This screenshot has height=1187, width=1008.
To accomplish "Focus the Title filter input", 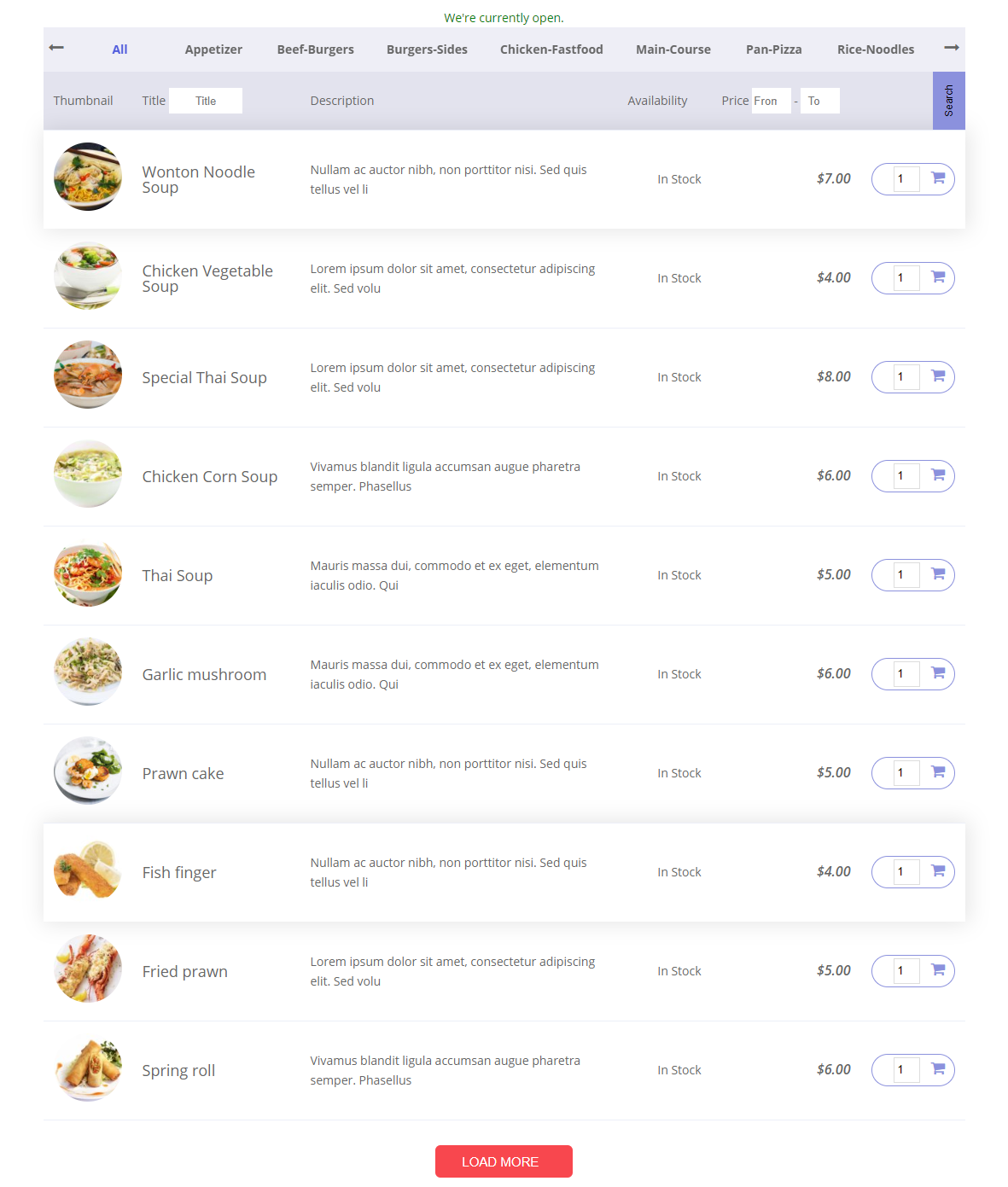I will click(206, 101).
